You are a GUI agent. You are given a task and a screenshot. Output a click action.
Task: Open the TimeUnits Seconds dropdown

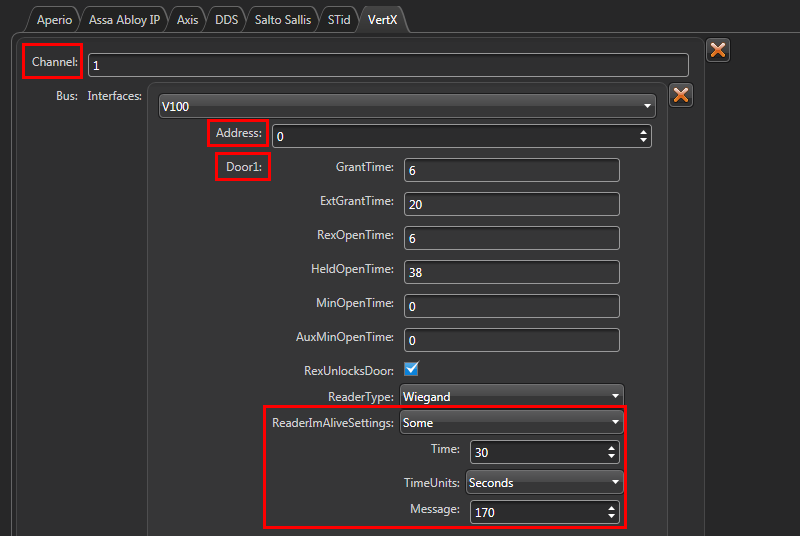[x=543, y=482]
